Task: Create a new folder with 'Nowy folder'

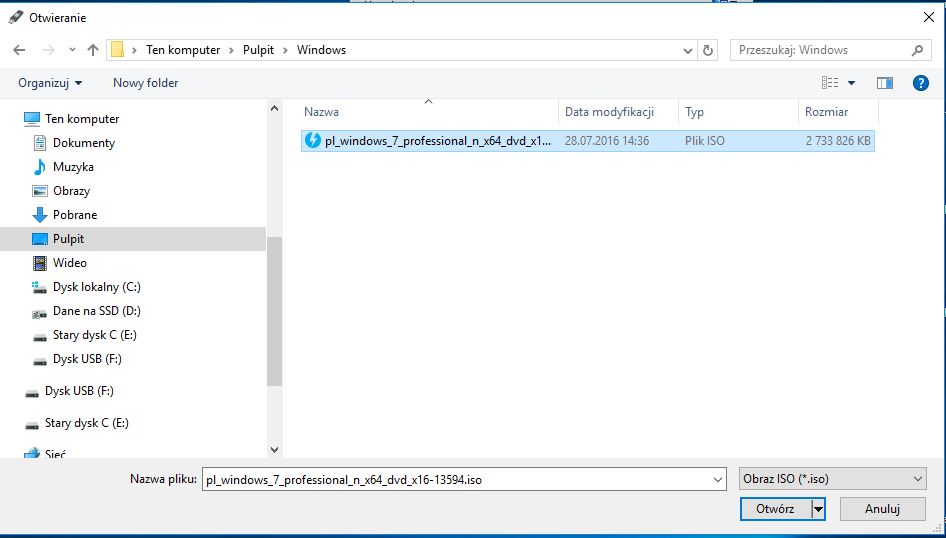Action: [145, 83]
